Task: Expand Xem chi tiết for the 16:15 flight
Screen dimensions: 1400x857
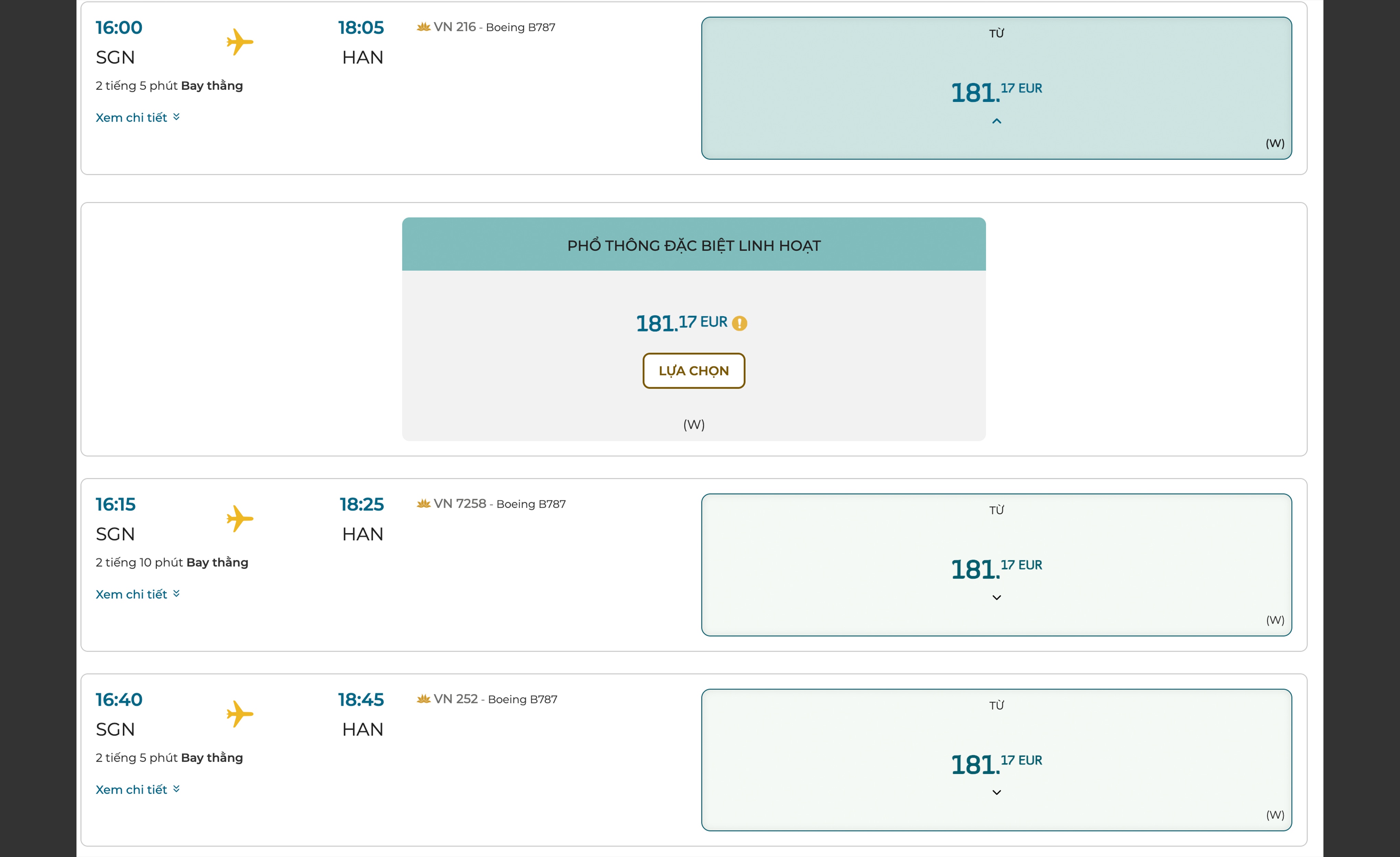Action: (x=137, y=594)
